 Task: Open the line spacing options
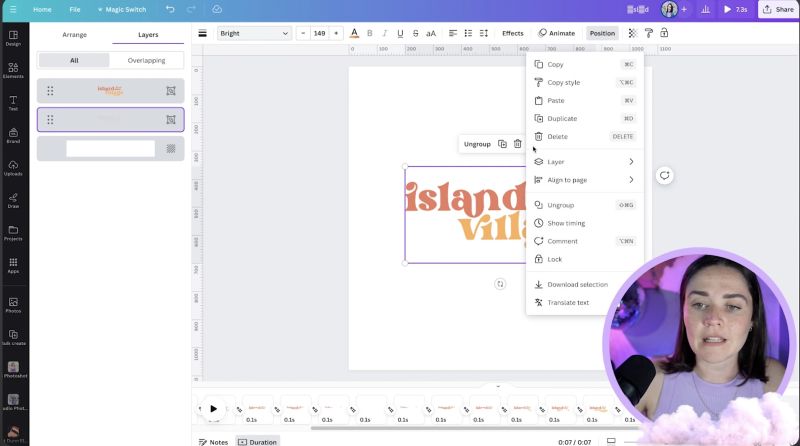coord(484,33)
